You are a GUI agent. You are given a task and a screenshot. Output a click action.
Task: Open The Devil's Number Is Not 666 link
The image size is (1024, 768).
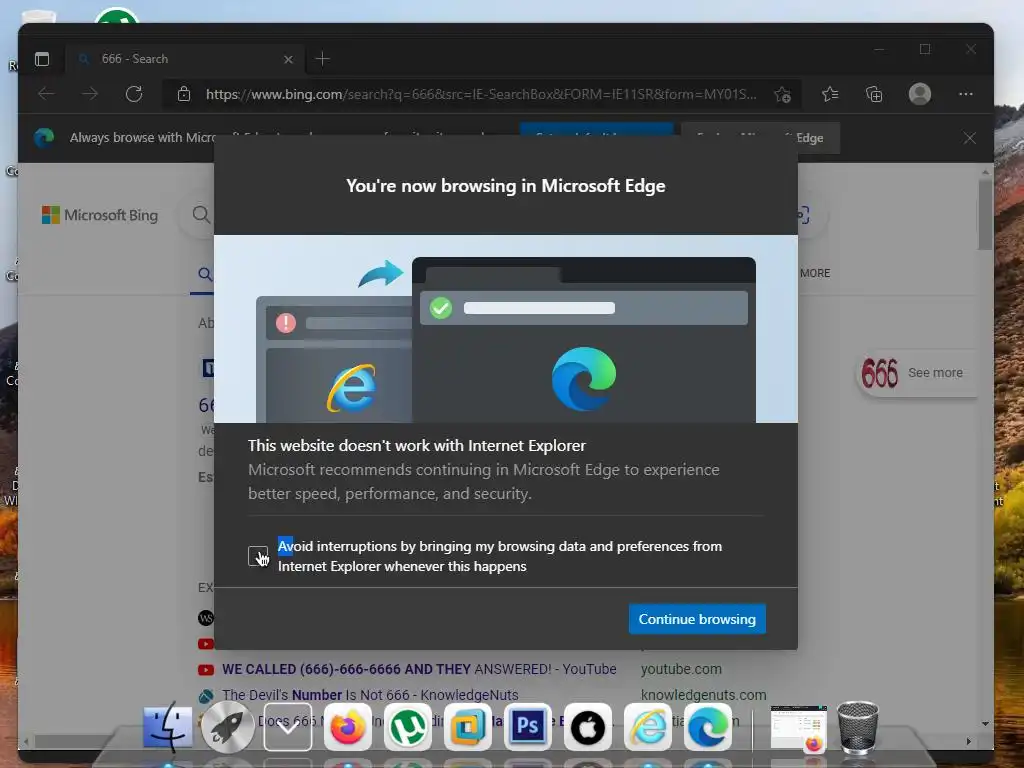click(x=370, y=695)
